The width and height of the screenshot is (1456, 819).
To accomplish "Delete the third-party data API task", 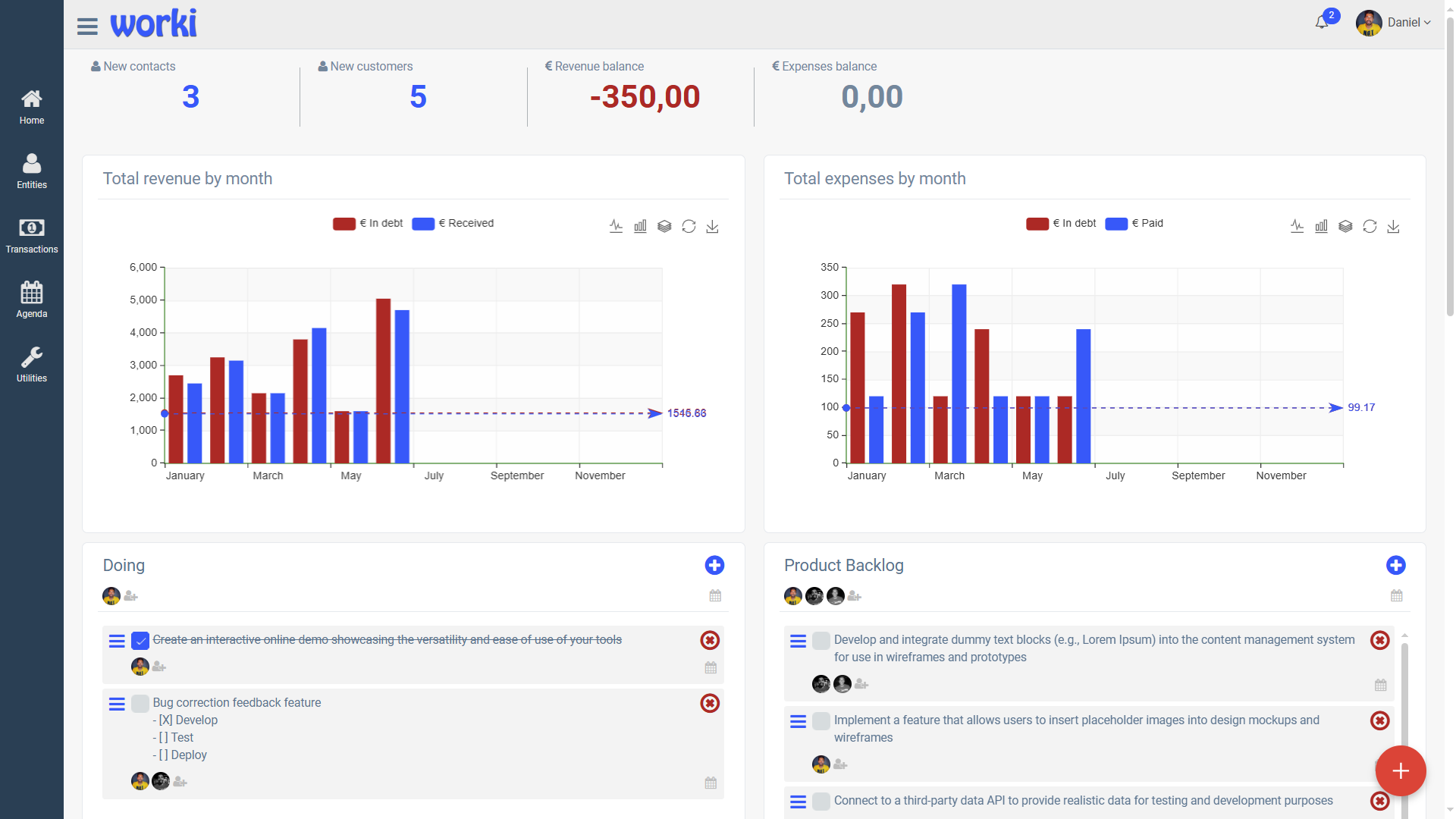I will [1380, 801].
